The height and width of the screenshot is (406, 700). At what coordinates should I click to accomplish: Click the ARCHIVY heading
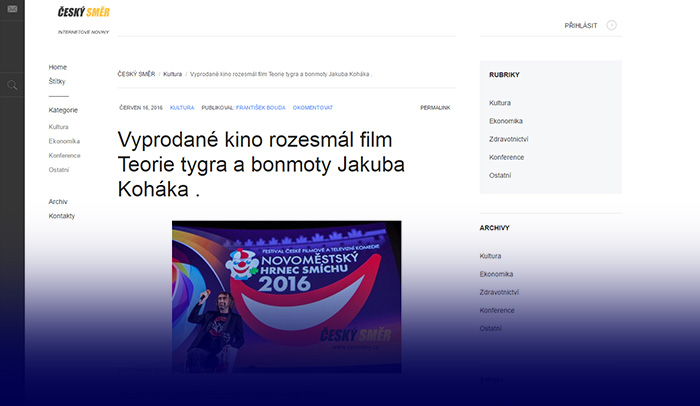495,228
